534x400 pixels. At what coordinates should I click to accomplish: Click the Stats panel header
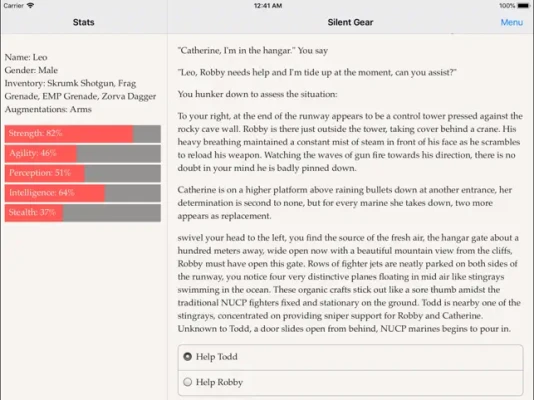coord(83,22)
